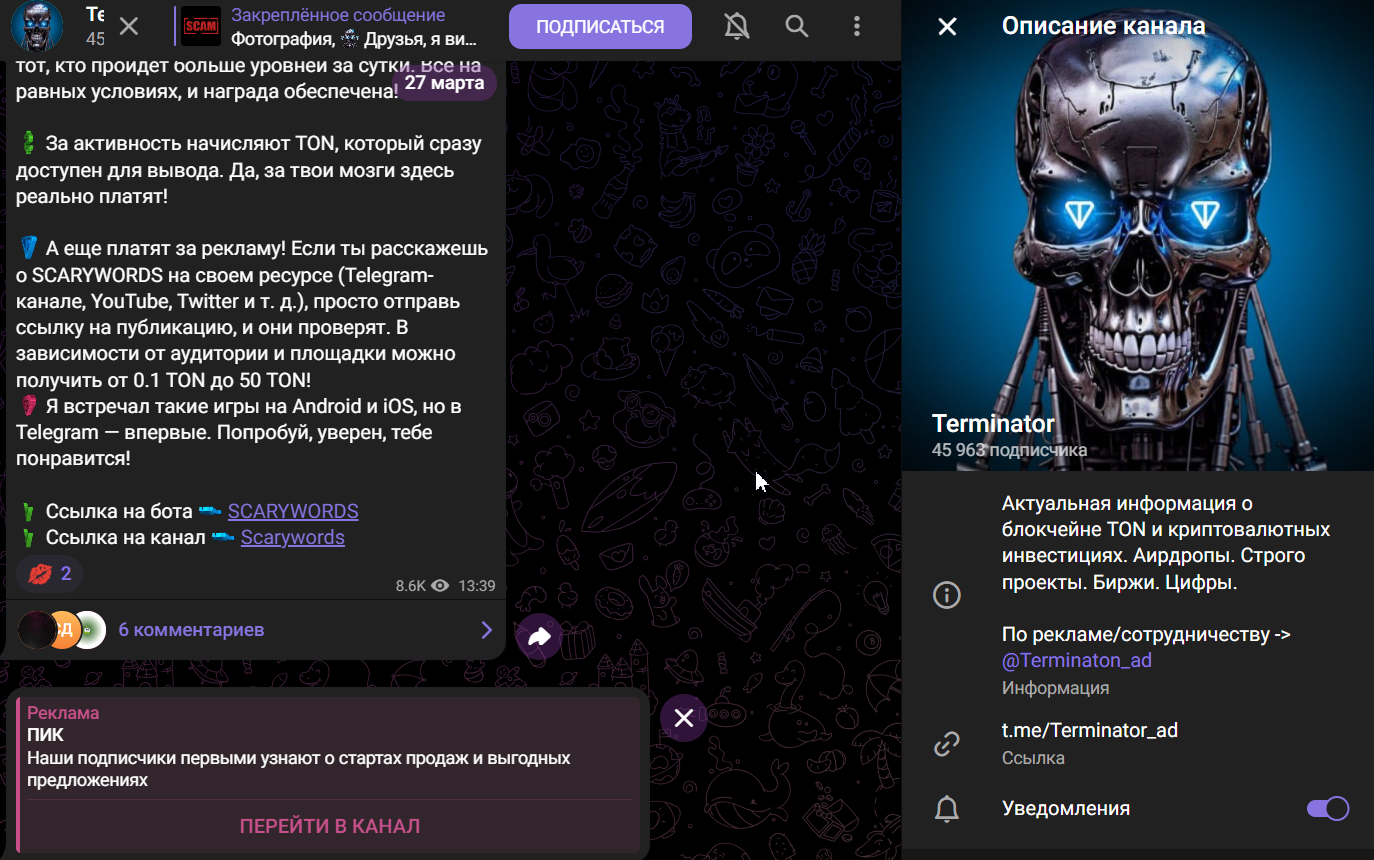This screenshot has width=1374, height=860.
Task: Open the 6 комментариев thread
Action: [191, 630]
